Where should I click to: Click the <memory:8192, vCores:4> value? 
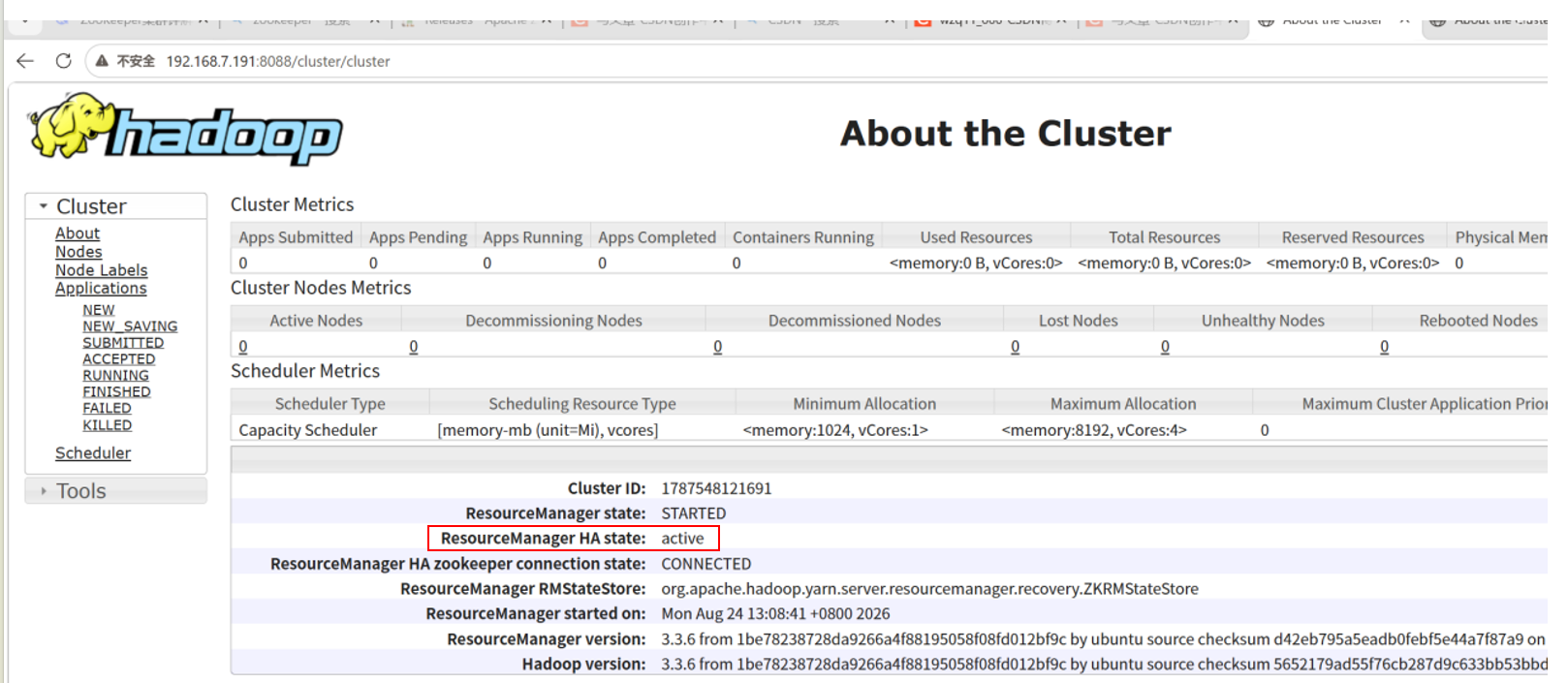[x=1094, y=430]
